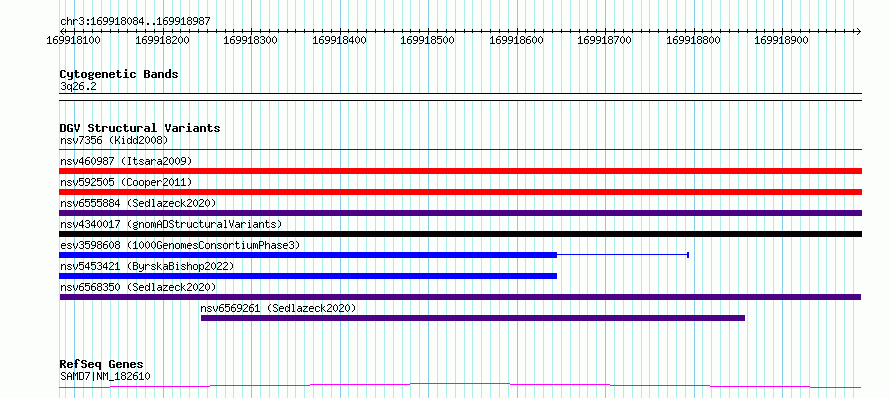Select the 169918300 ruler position label
This screenshot has height=398, width=890.
(x=250, y=40)
